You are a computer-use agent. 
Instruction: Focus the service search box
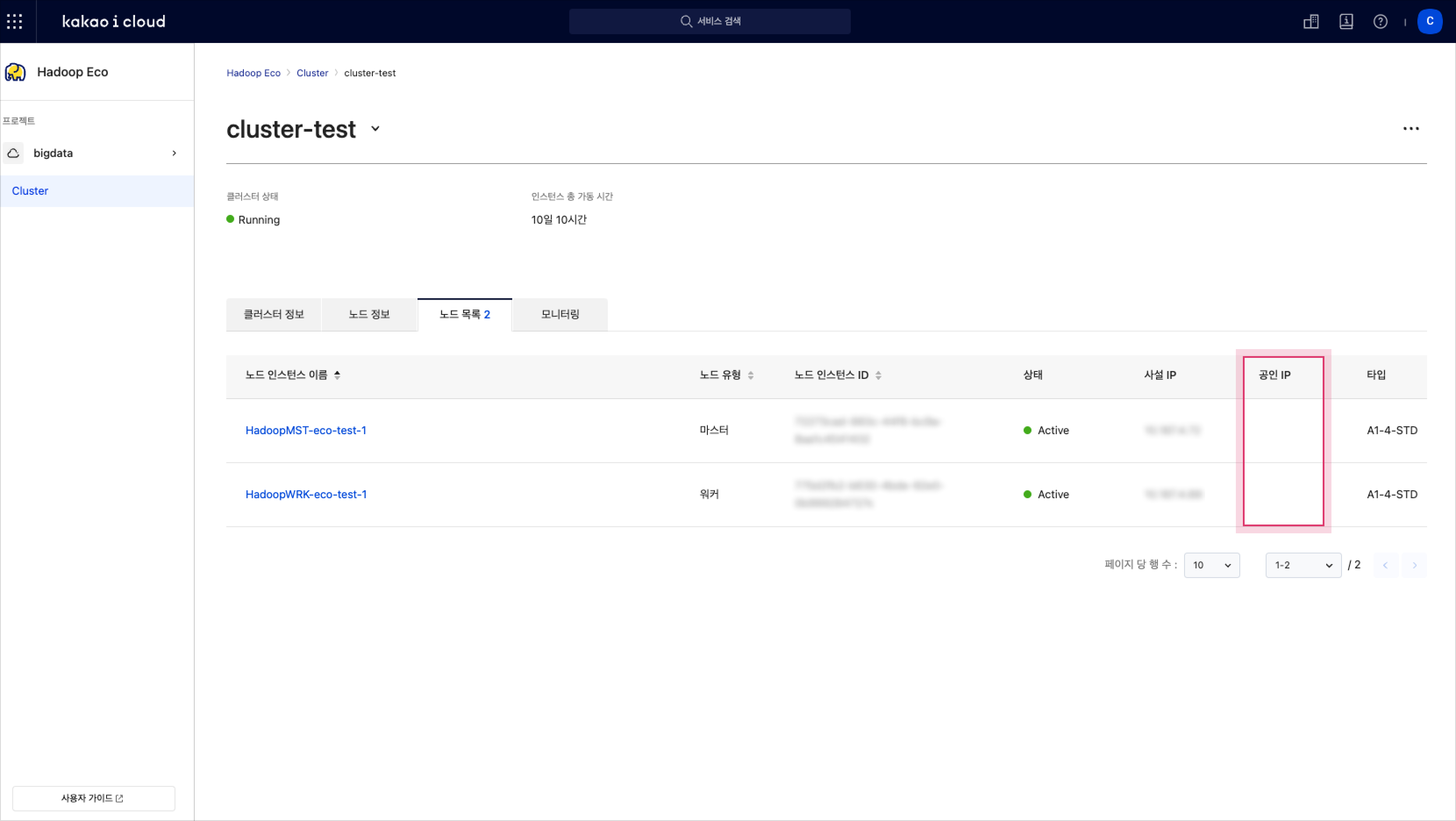point(709,21)
